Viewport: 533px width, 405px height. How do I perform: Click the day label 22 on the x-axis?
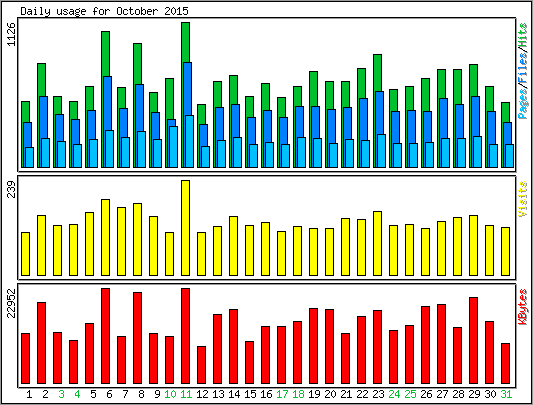pyautogui.click(x=362, y=394)
